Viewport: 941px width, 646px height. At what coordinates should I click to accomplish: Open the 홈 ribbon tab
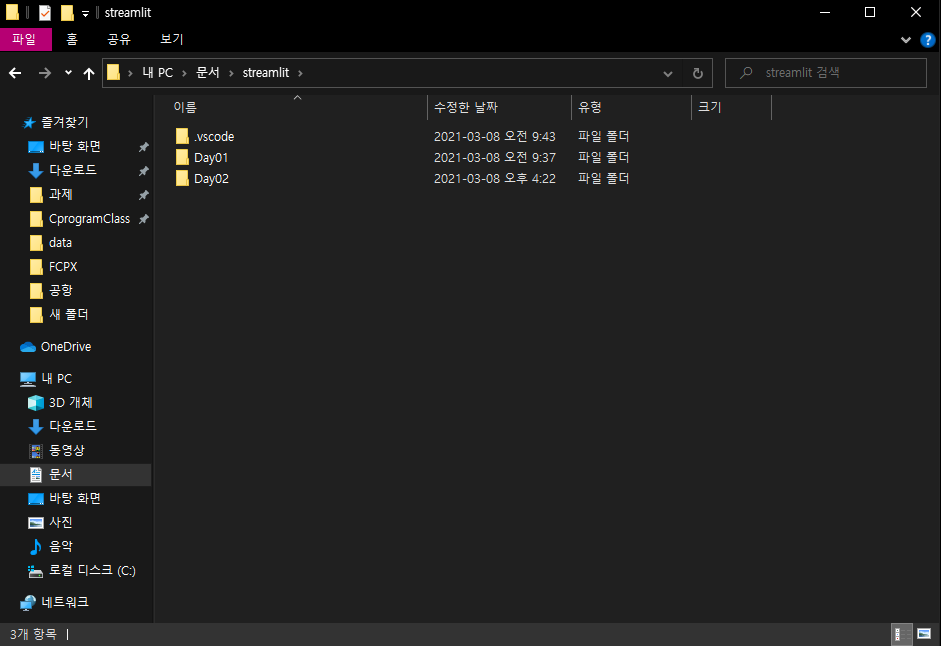pos(72,40)
